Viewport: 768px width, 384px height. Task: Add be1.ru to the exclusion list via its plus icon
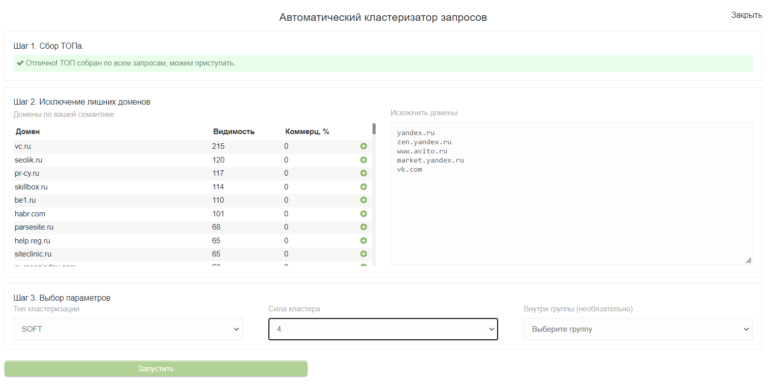click(363, 200)
